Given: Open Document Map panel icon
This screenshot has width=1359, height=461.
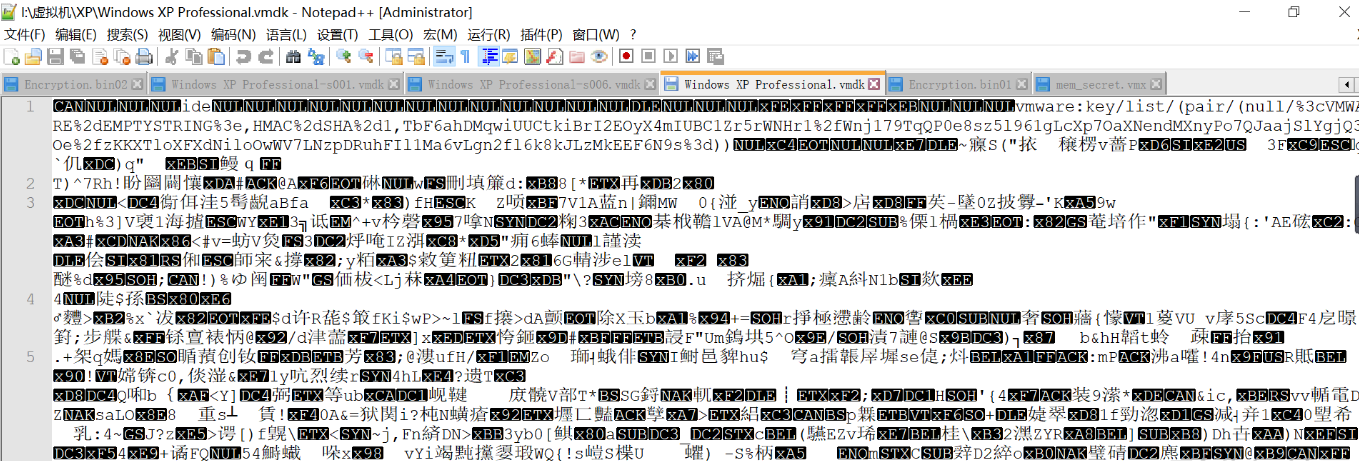Looking at the screenshot, I should tap(532, 56).
